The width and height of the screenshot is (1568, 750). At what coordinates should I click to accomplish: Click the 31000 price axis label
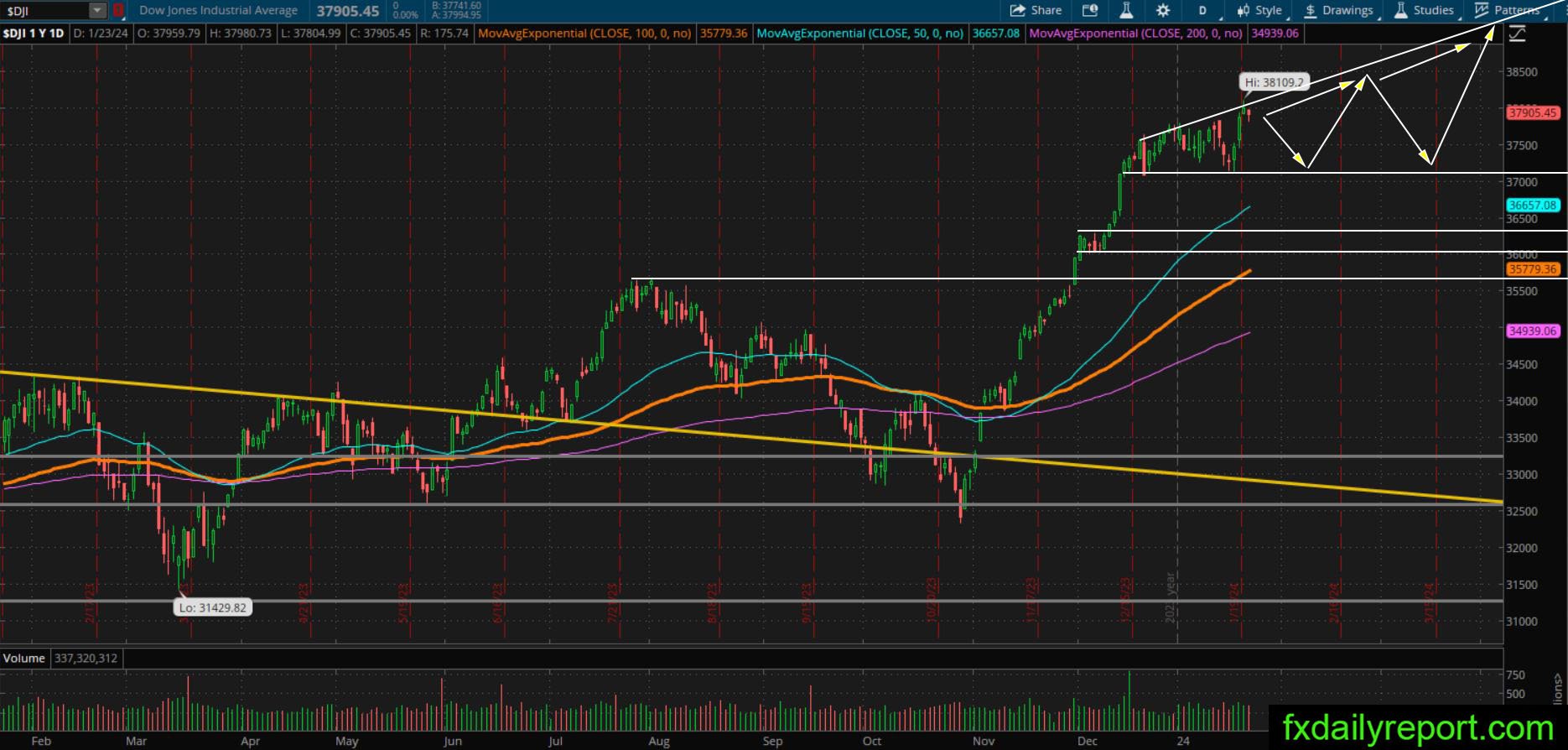point(1522,622)
